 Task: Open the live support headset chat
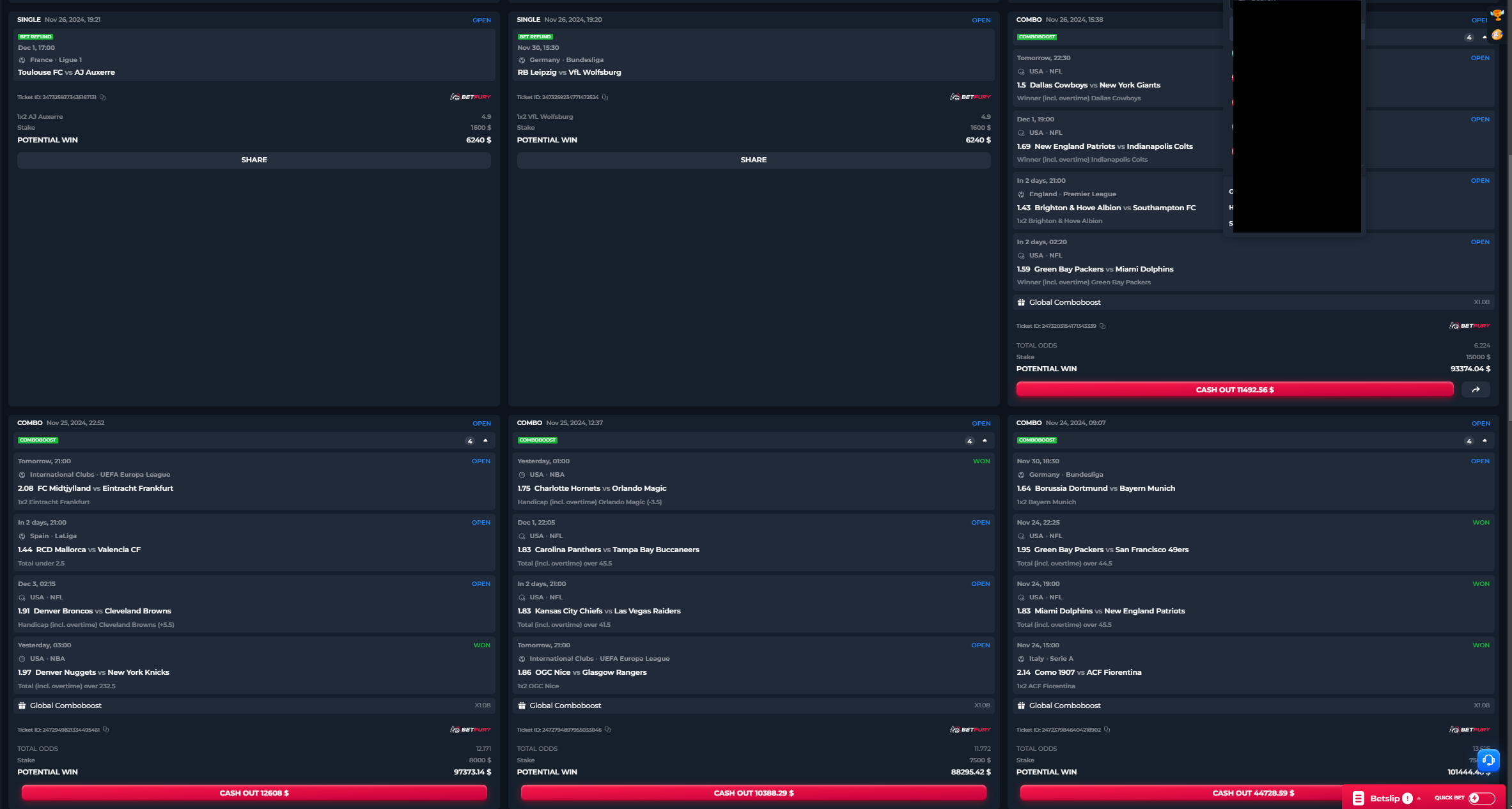(1488, 760)
